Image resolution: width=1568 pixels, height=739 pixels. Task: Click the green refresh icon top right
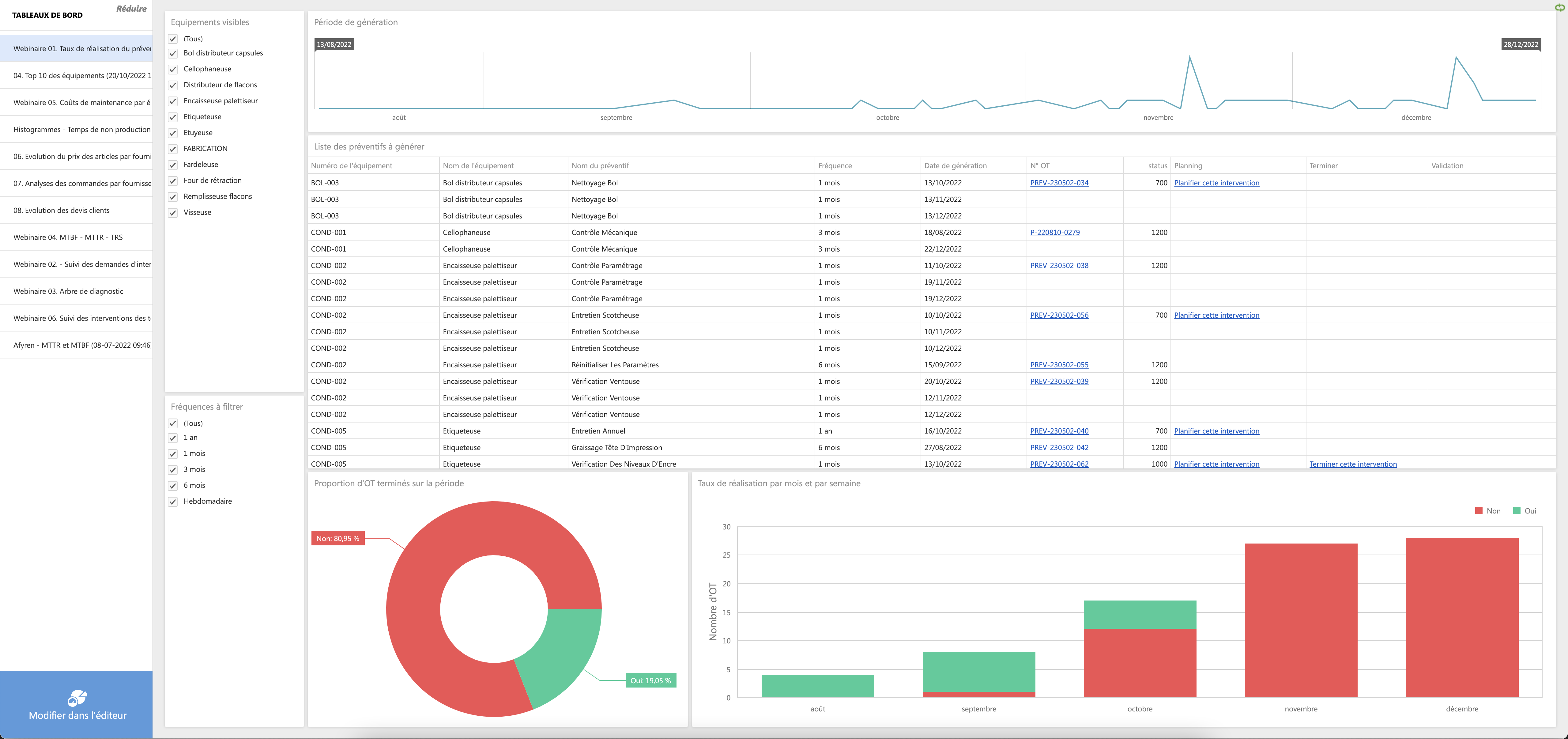[x=1559, y=7]
